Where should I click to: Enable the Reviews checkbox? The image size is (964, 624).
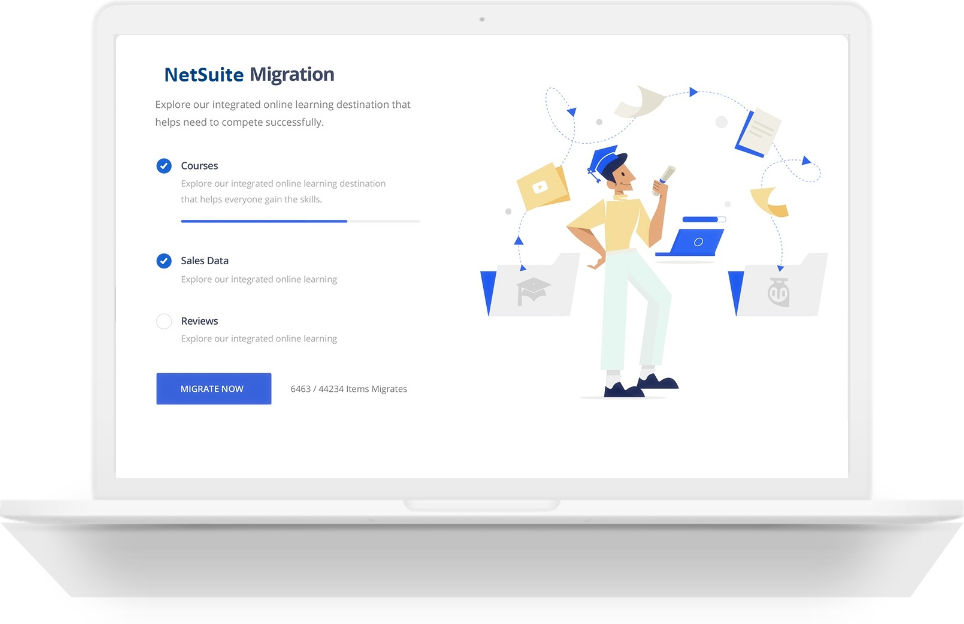164,321
